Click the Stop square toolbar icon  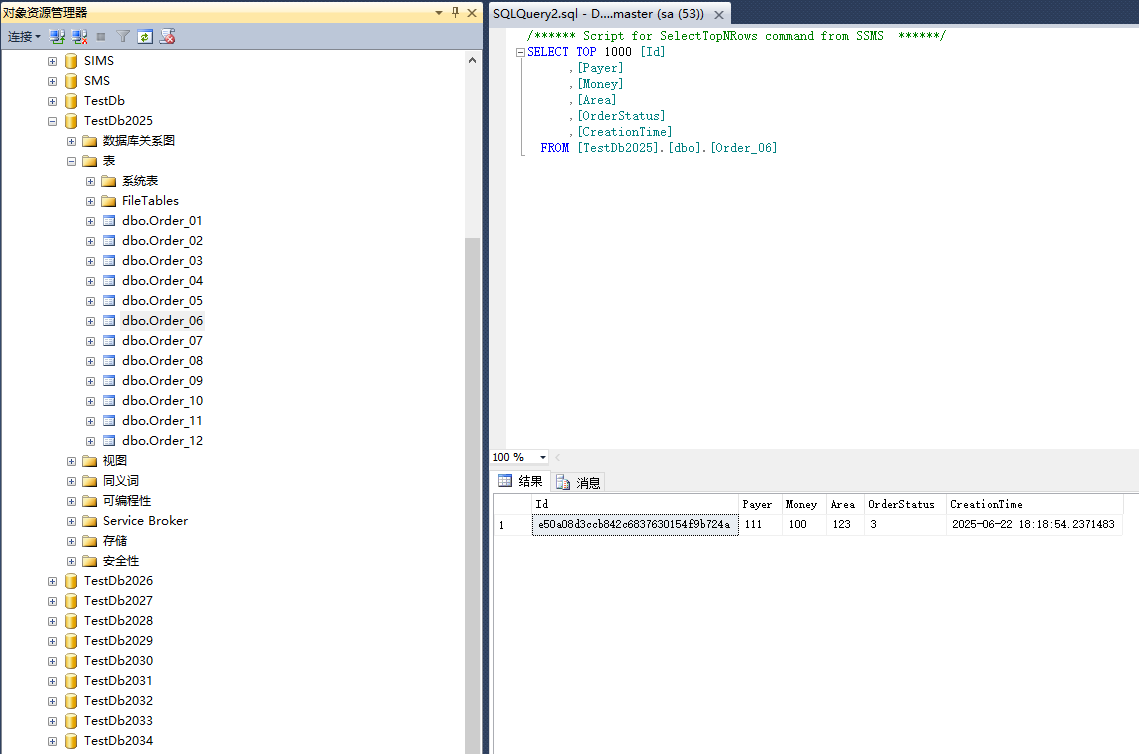101,36
